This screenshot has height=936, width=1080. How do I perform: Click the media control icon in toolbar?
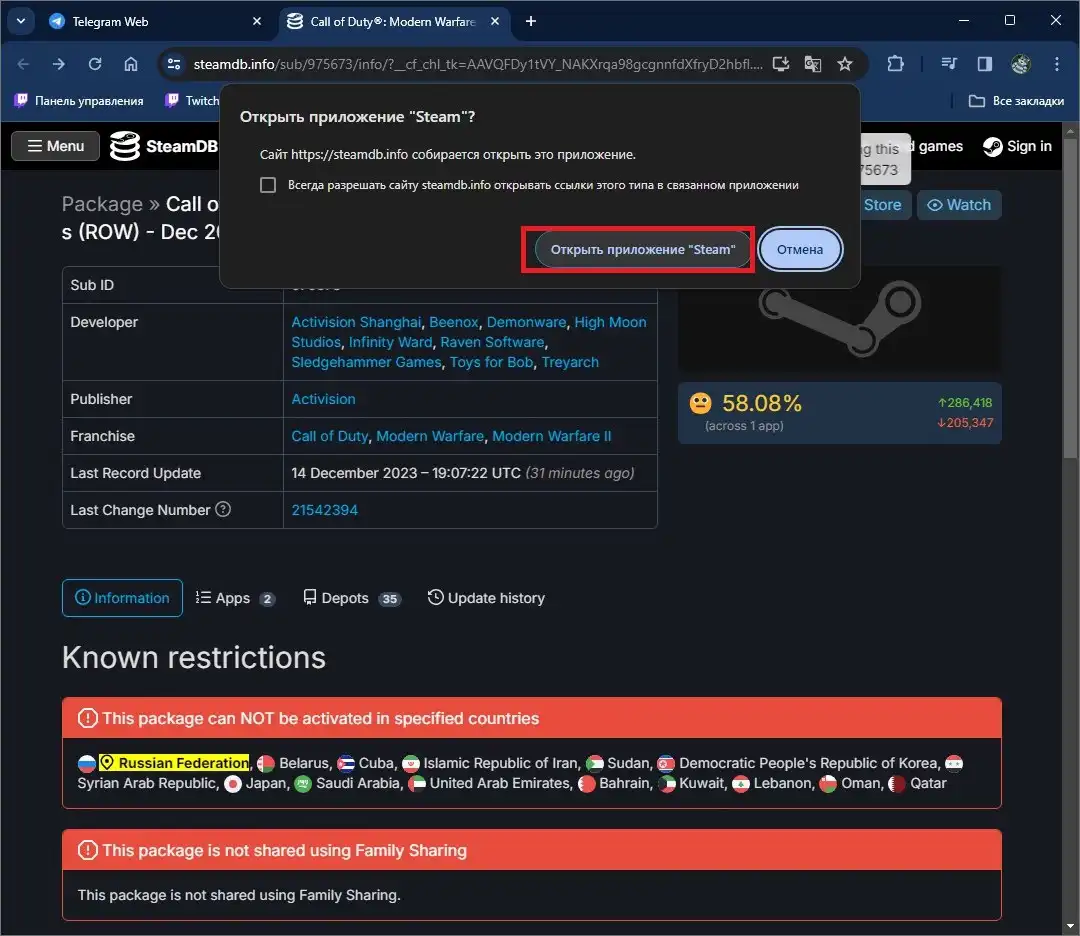[x=950, y=64]
